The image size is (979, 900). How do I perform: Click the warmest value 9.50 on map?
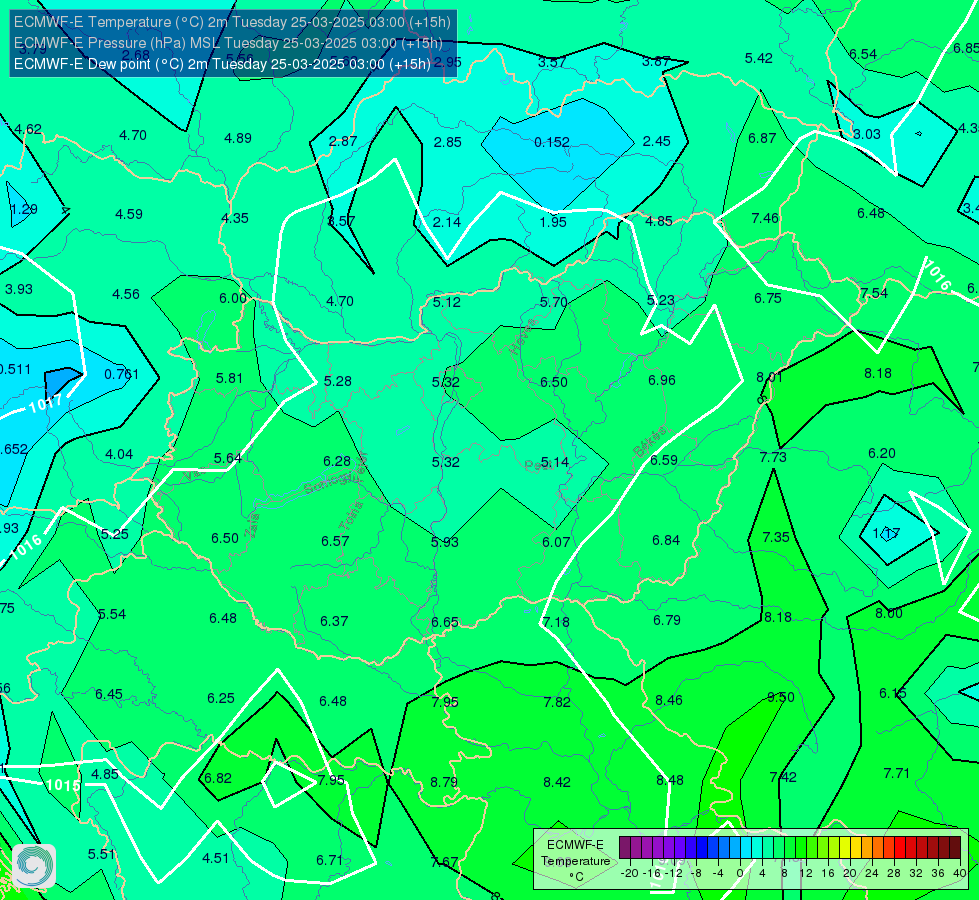click(x=780, y=698)
